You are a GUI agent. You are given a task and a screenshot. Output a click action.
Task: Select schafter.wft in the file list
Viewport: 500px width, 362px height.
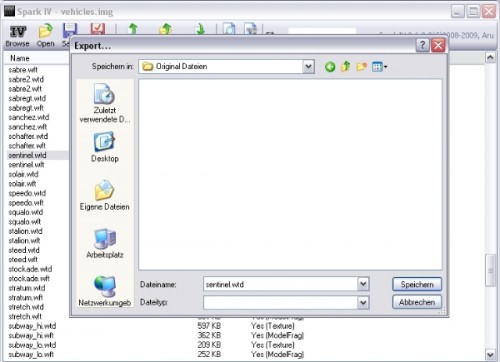click(x=27, y=146)
